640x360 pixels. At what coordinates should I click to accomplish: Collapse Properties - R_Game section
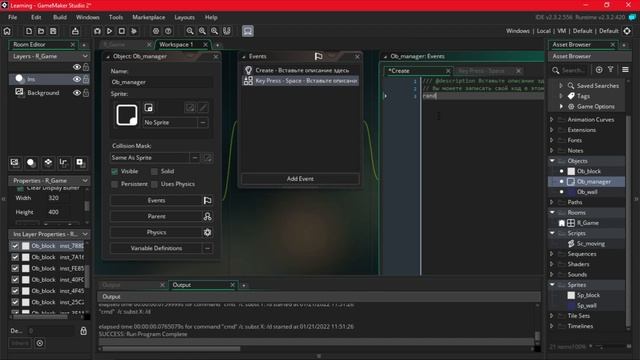(85, 180)
